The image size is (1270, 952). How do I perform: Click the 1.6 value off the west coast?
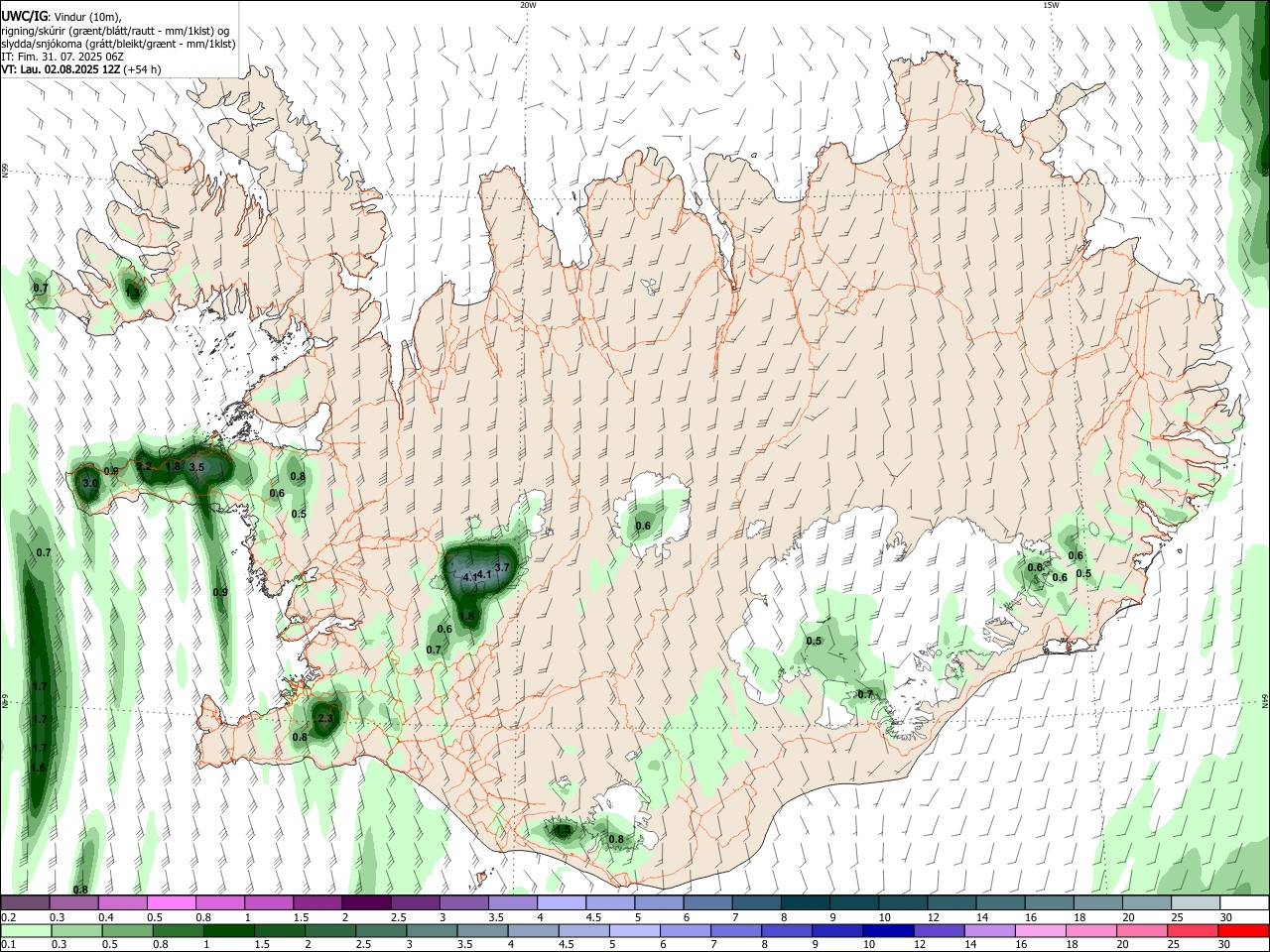coord(40,769)
